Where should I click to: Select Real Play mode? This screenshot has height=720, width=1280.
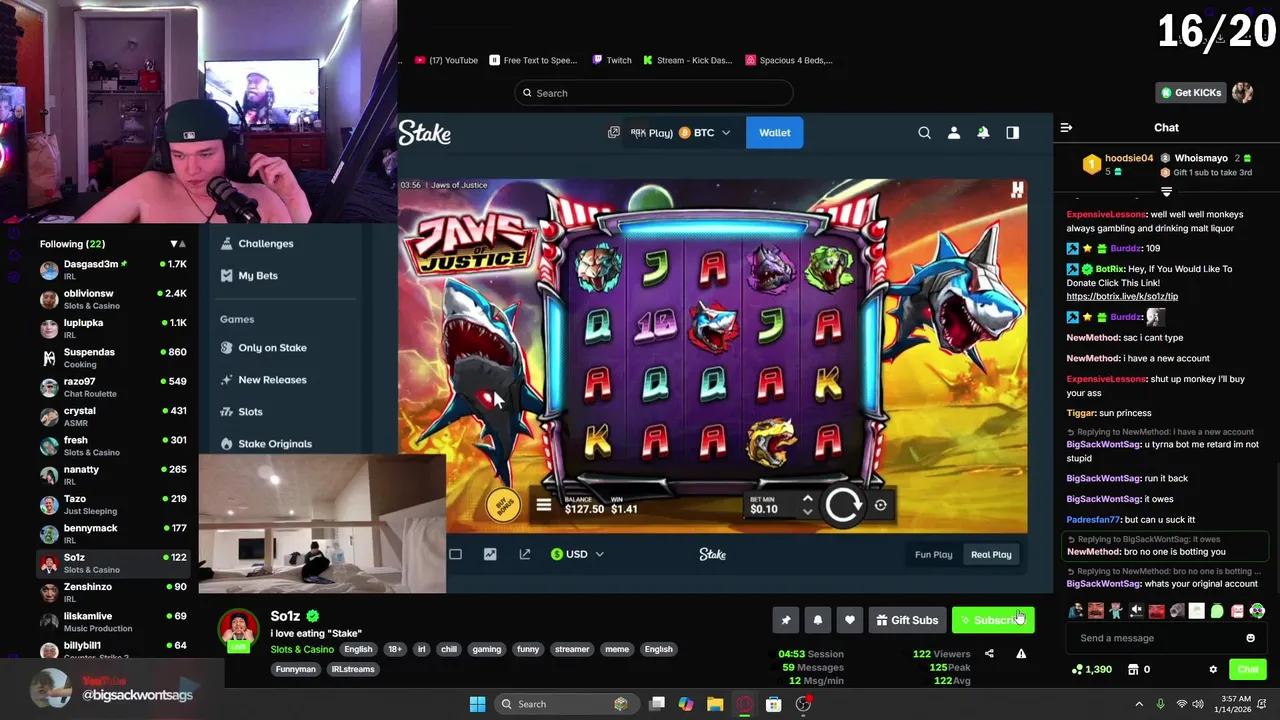pos(991,554)
